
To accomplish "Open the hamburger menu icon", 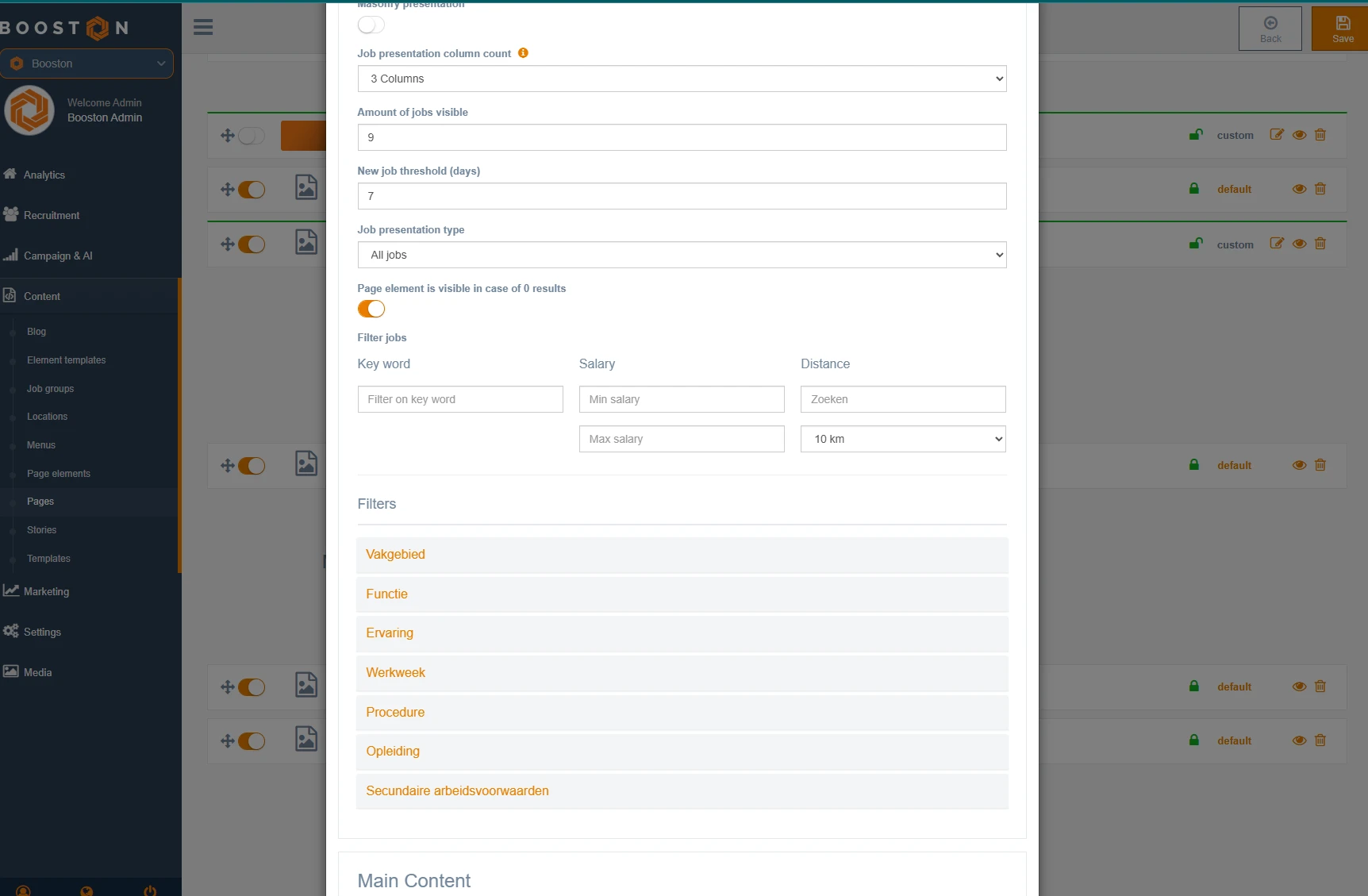I will click(203, 27).
